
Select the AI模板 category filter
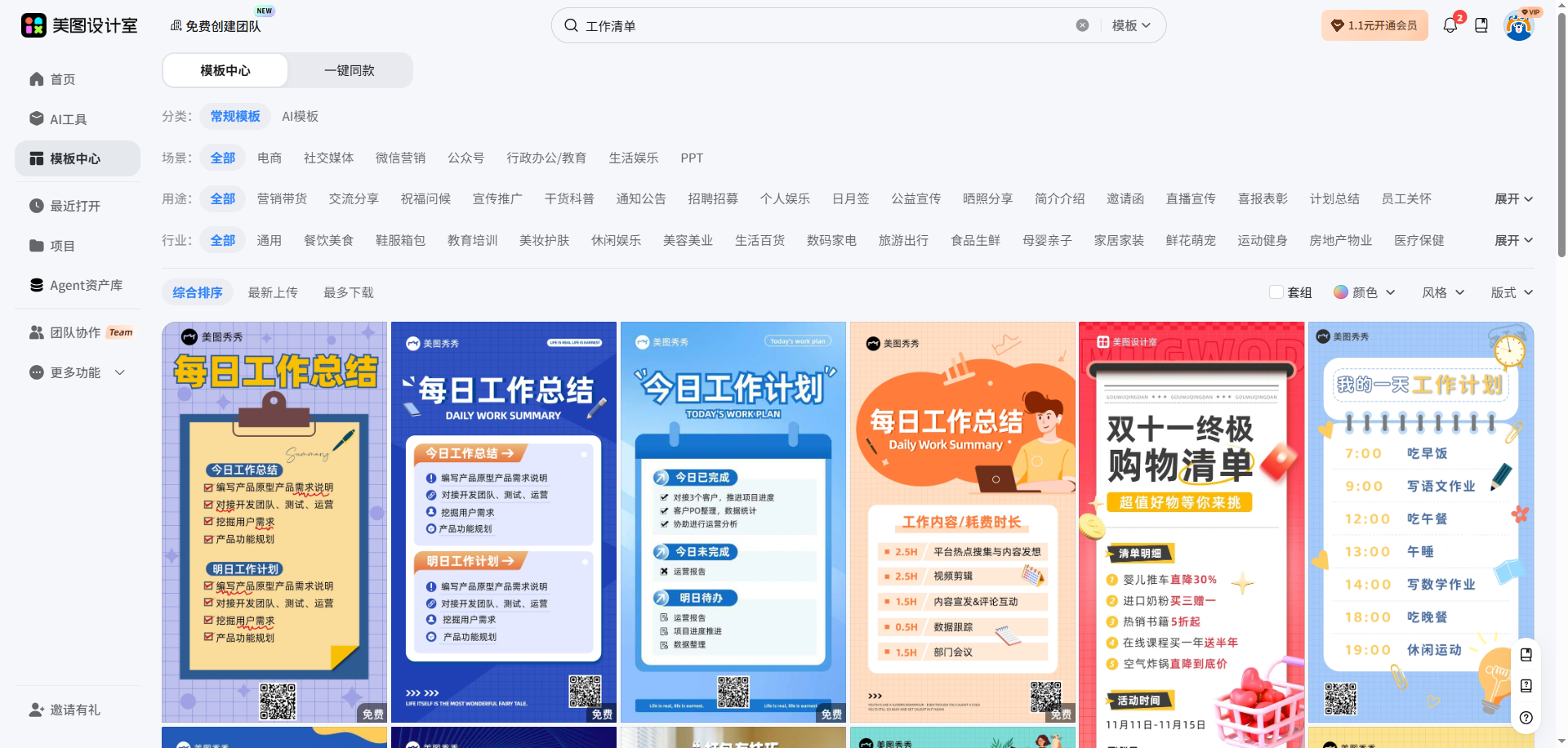click(300, 116)
